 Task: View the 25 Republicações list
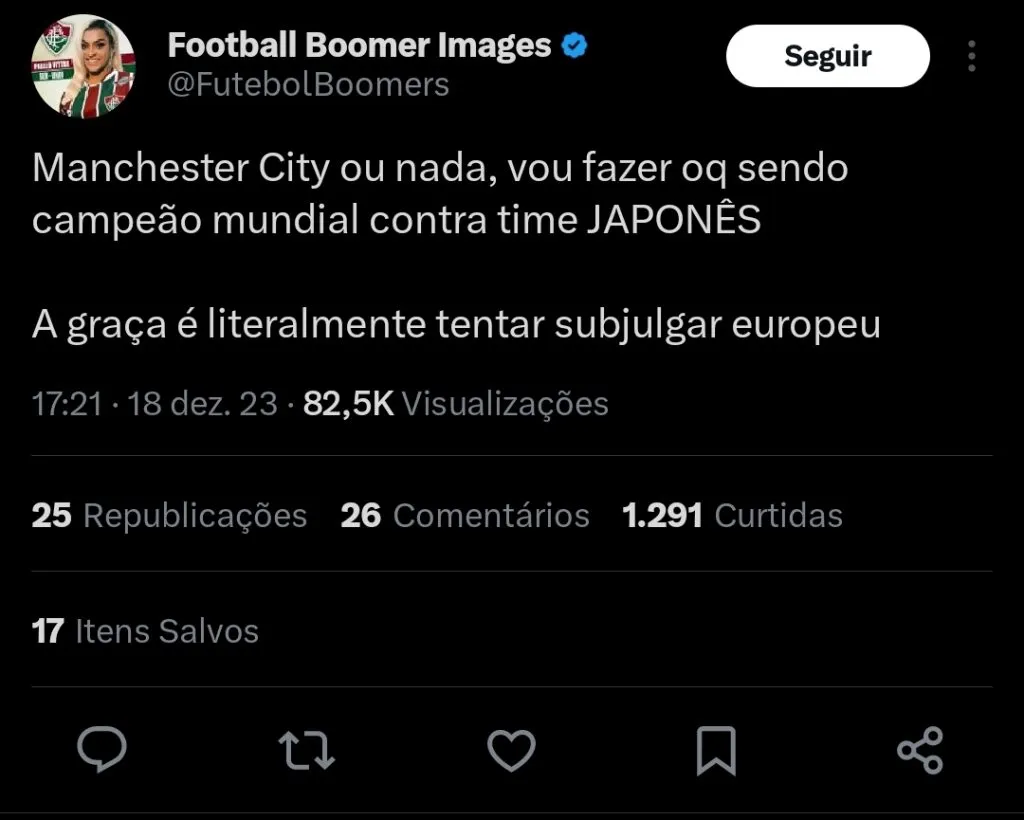[169, 515]
